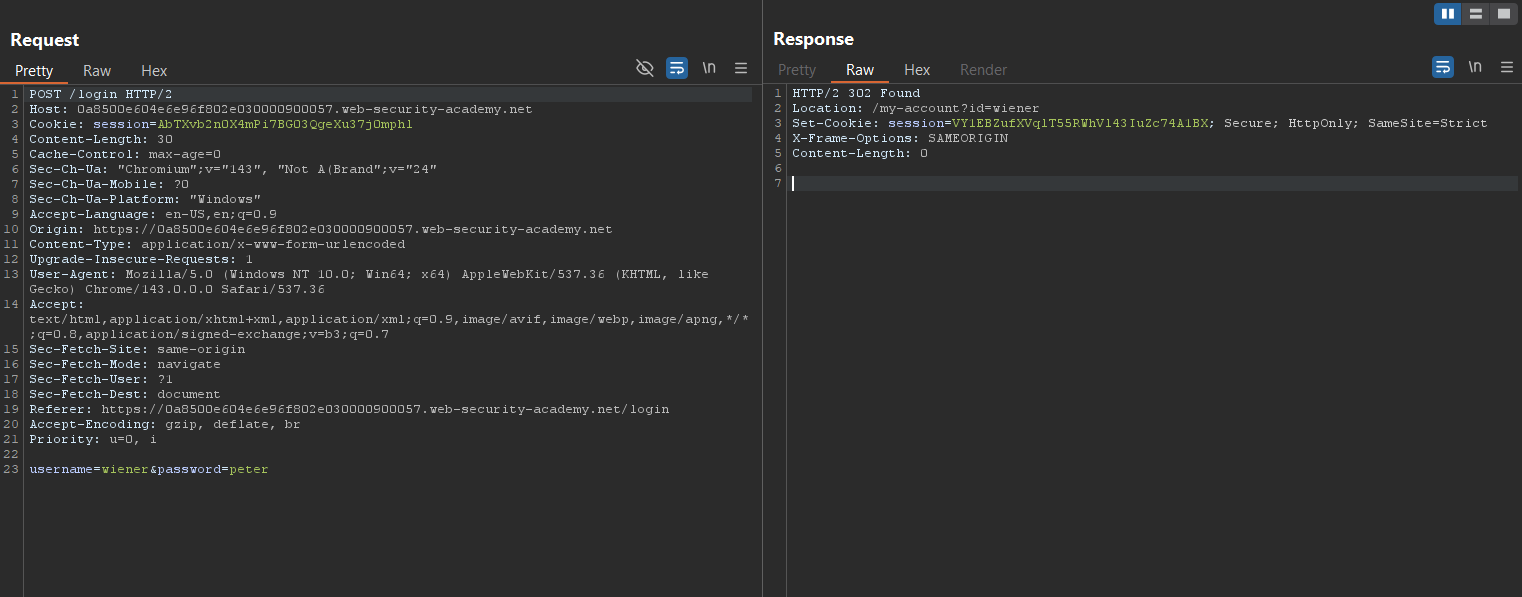Click the request Host header line
The image size is (1522, 597).
281,109
